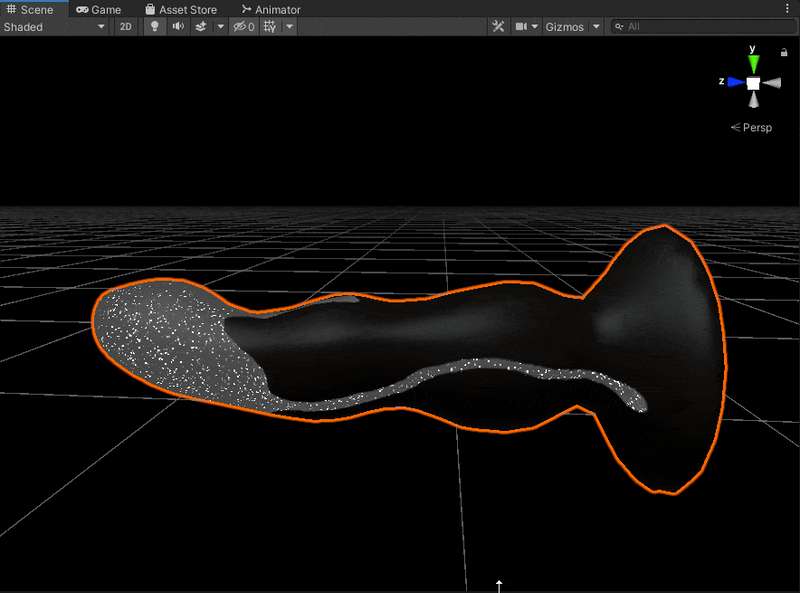
Task: Open the Shaded draw mode dropdown
Action: point(54,27)
